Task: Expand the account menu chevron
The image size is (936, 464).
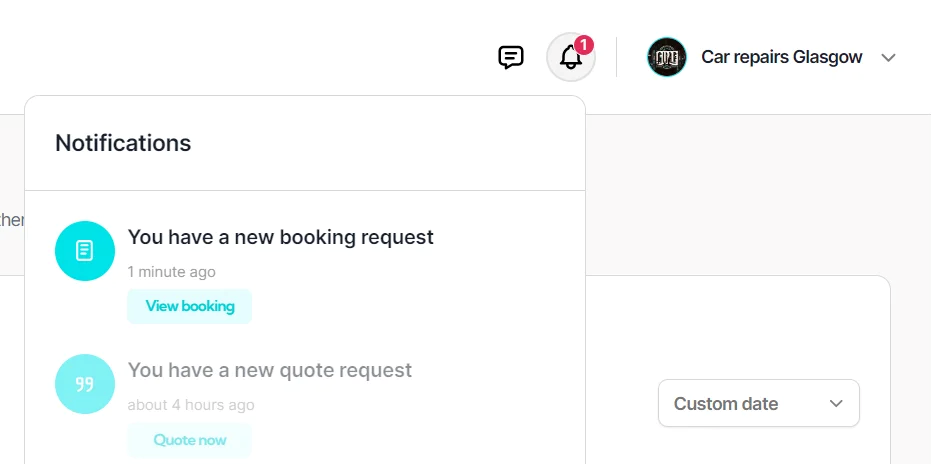Action: [888, 58]
